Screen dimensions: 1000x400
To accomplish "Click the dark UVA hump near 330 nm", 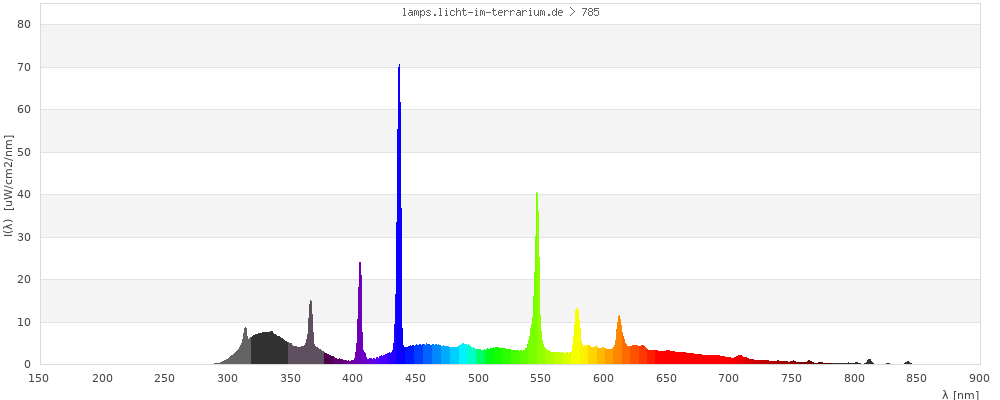I will (268, 349).
